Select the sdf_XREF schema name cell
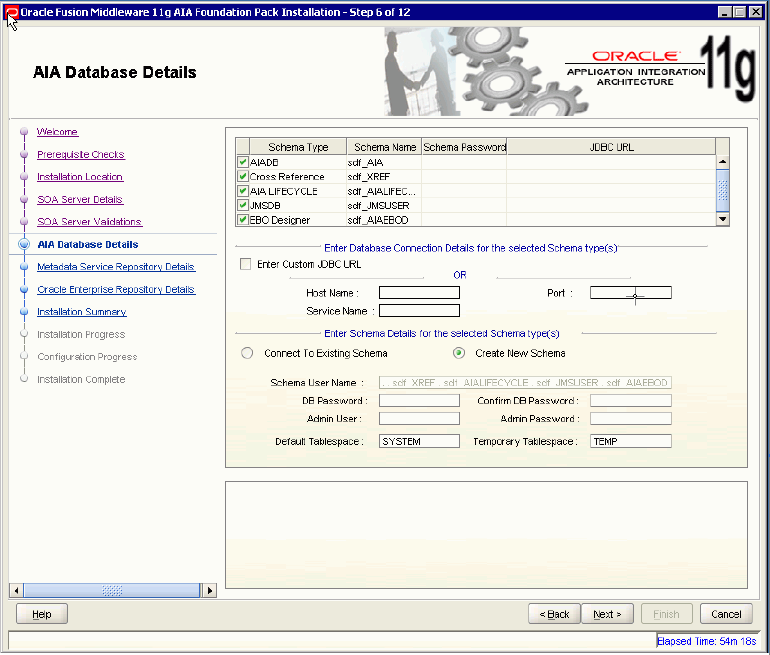This screenshot has height=655, width=770. [x=384, y=176]
